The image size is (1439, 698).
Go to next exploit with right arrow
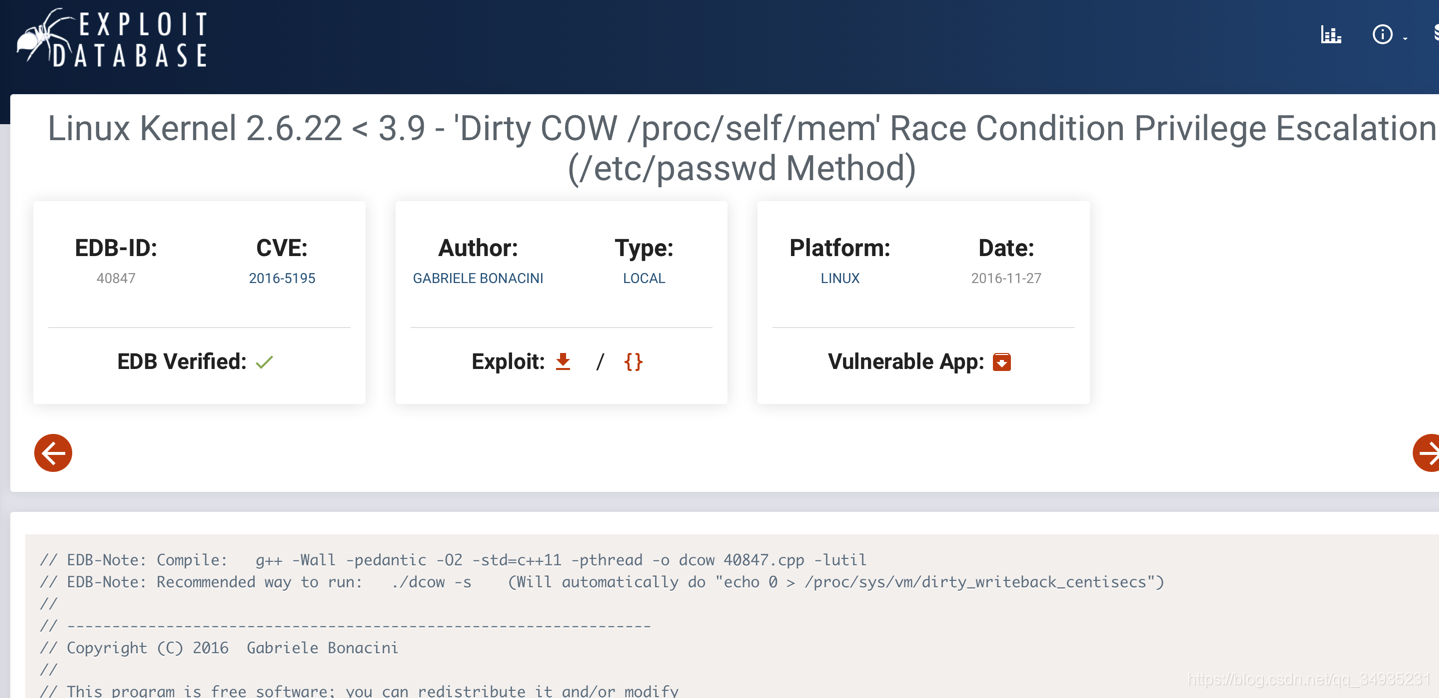click(x=1427, y=453)
